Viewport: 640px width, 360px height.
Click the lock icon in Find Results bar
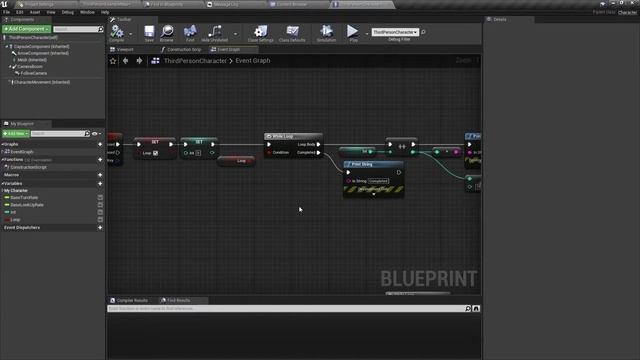(x=476, y=309)
